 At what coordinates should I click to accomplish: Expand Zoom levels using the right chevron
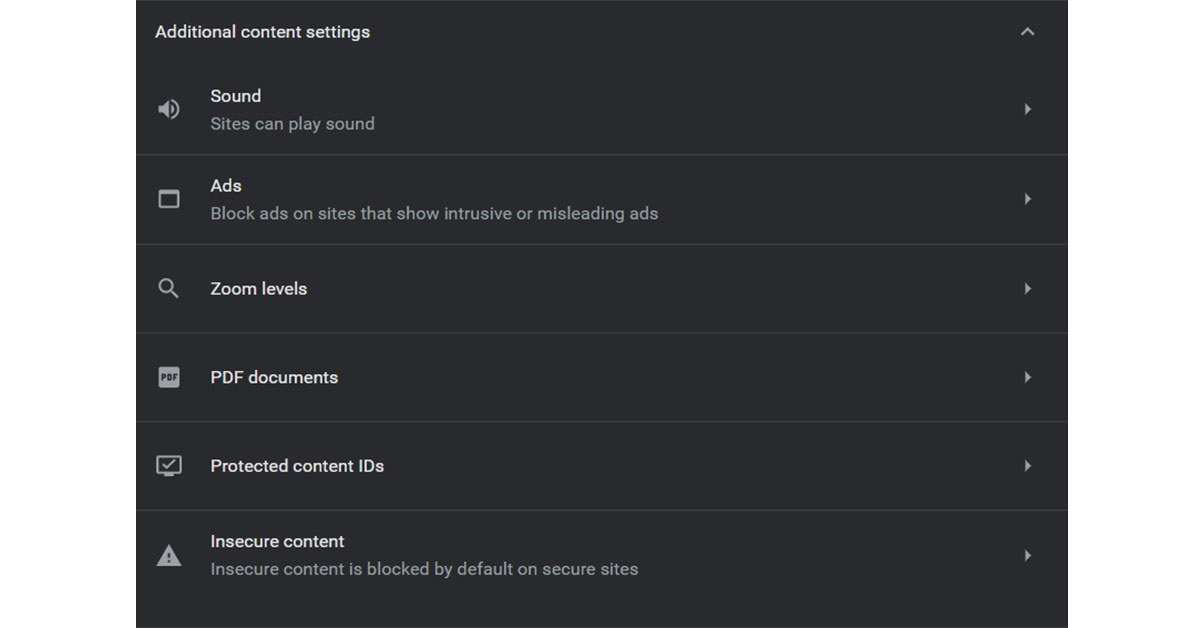click(x=1028, y=288)
